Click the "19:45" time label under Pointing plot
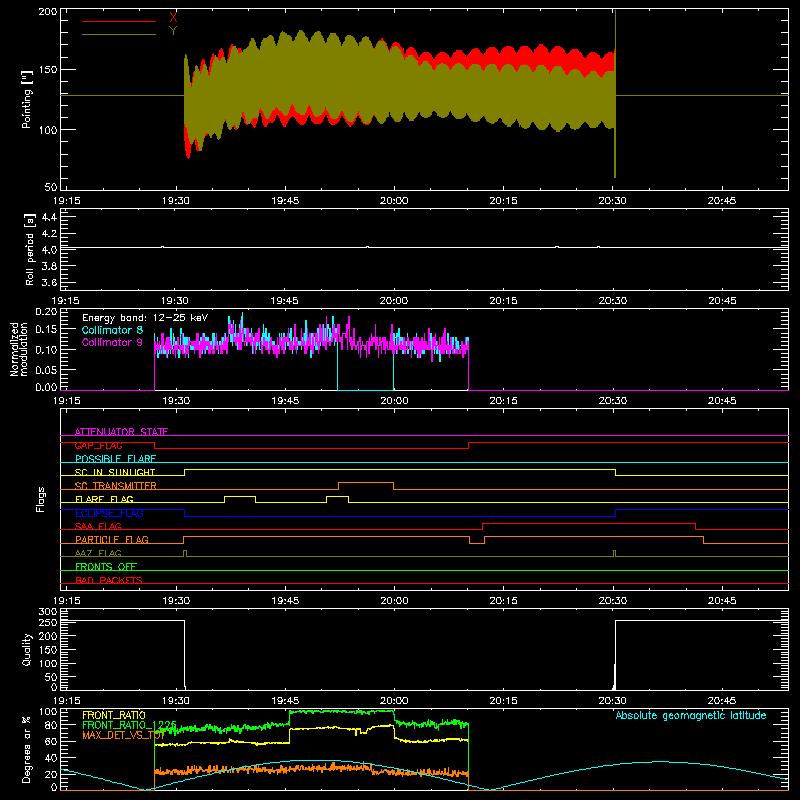800x800 pixels. [285, 201]
